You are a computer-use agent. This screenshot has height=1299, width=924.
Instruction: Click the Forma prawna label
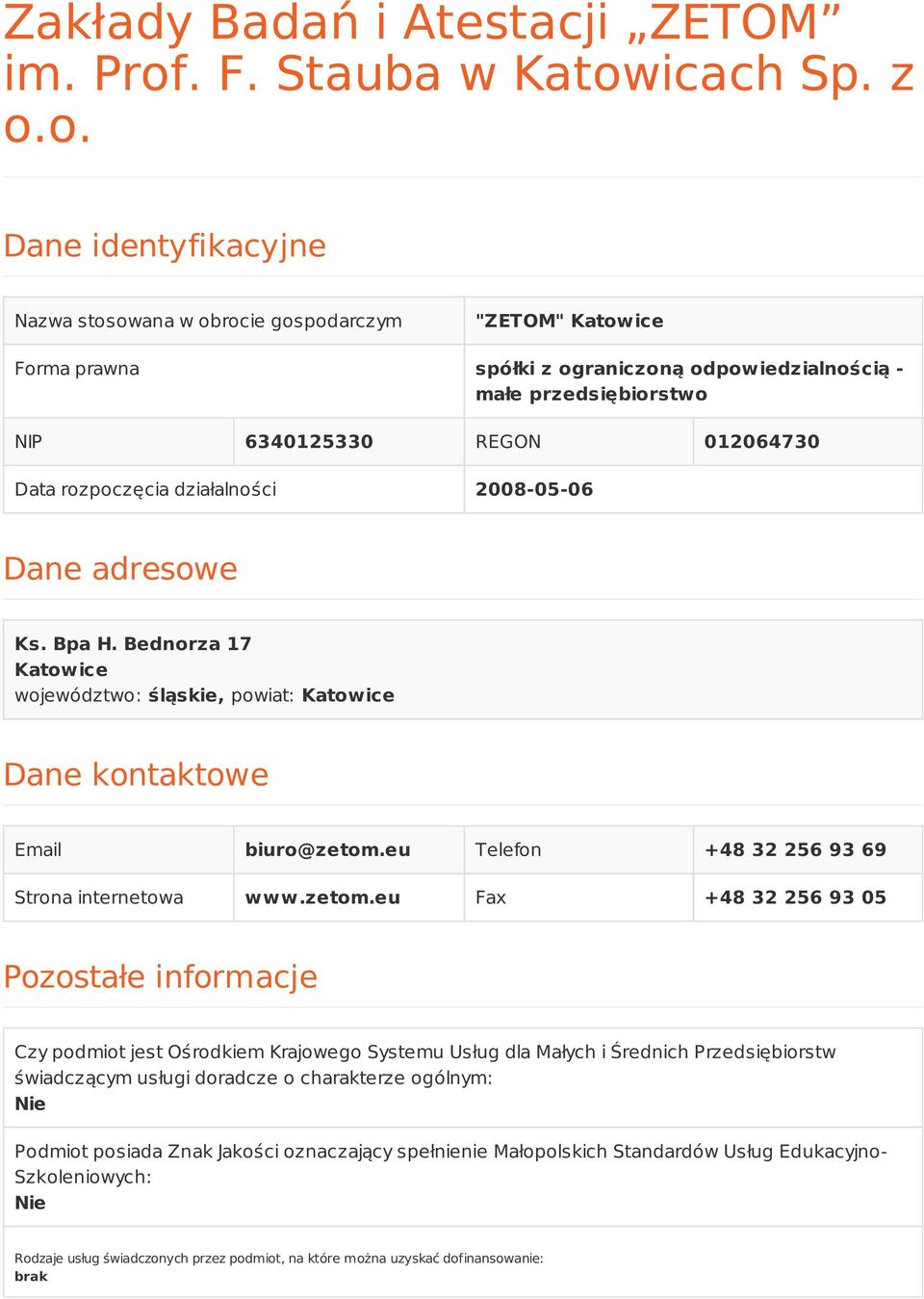77,369
